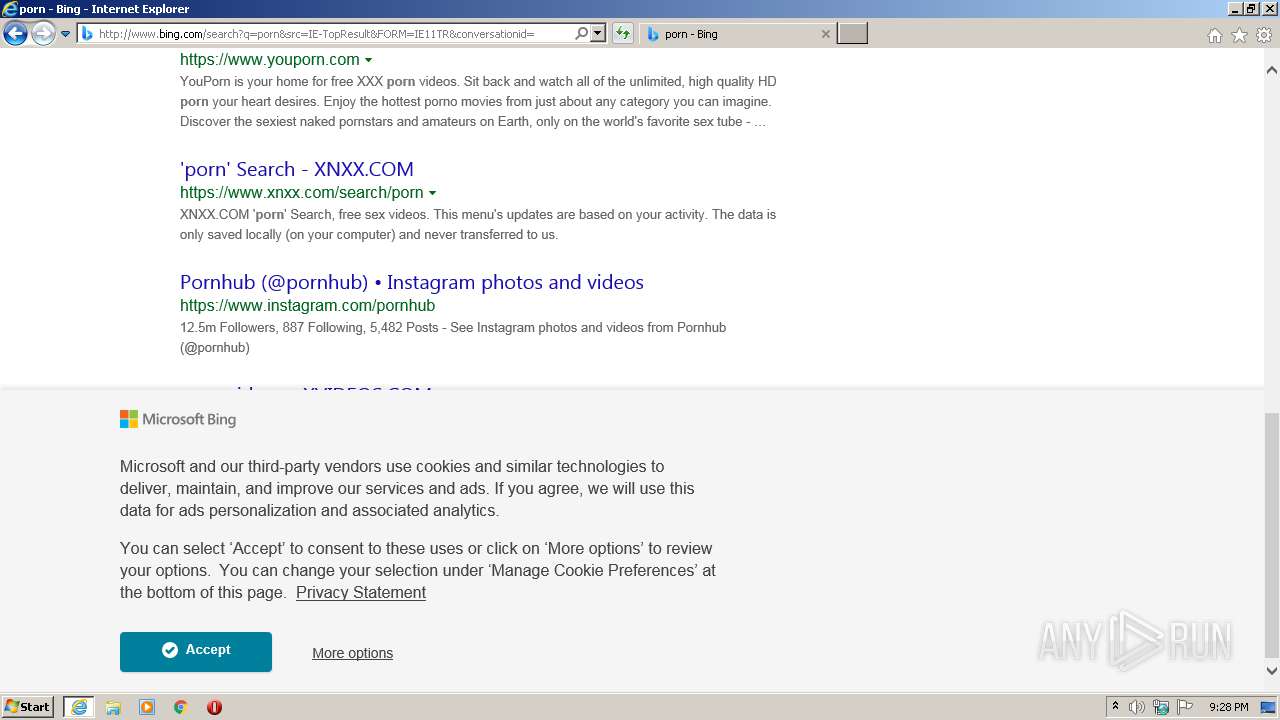The image size is (1280, 720).
Task: Expand the youporn.com URL options arrow
Action: 369,60
